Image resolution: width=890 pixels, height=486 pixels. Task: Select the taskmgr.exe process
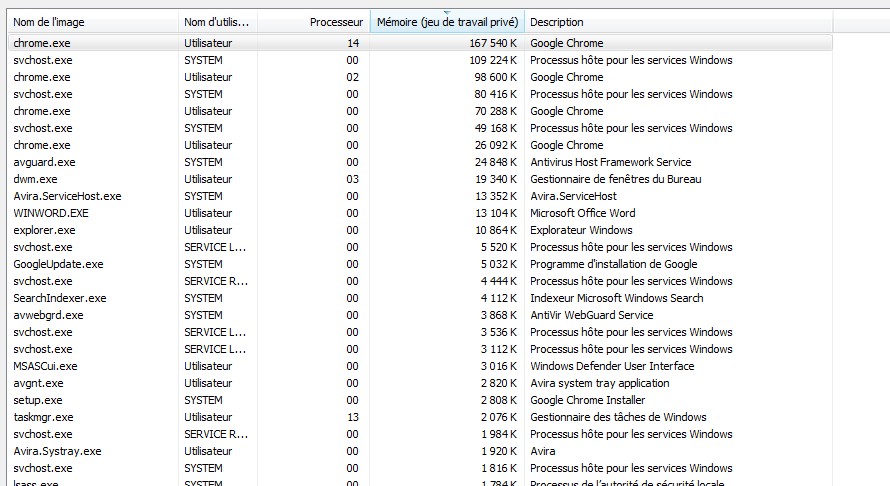[x=420, y=417]
